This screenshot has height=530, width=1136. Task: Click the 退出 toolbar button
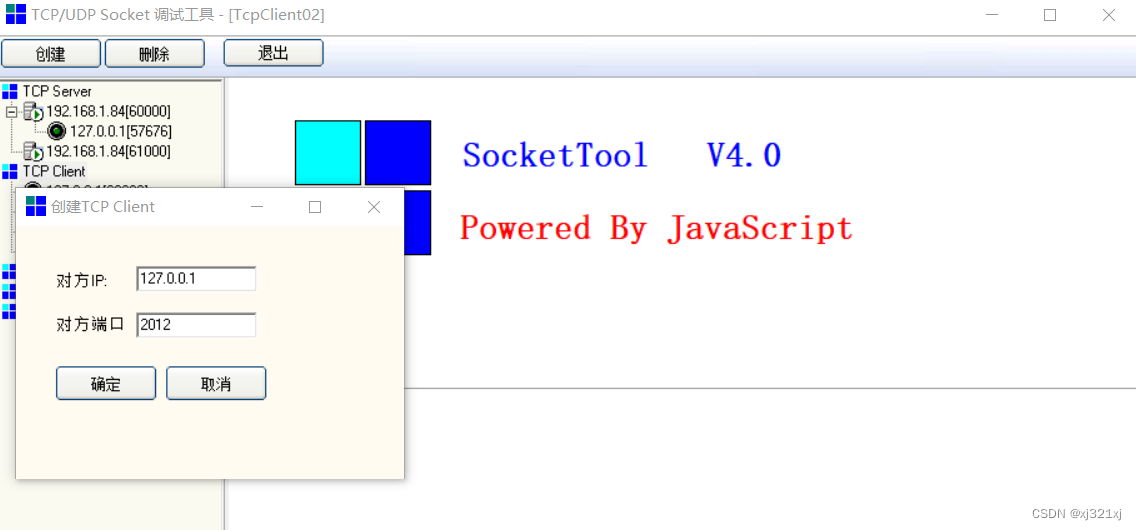tap(273, 53)
